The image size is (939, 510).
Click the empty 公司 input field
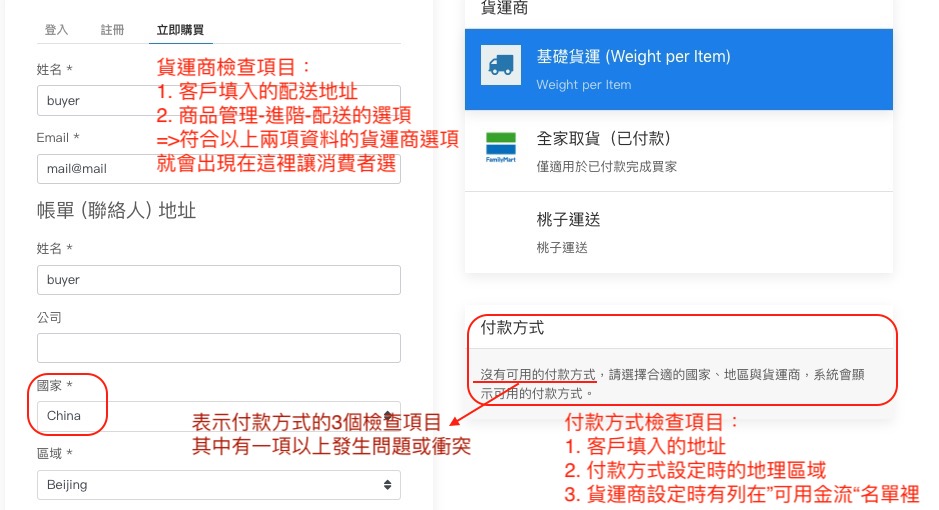[x=219, y=348]
